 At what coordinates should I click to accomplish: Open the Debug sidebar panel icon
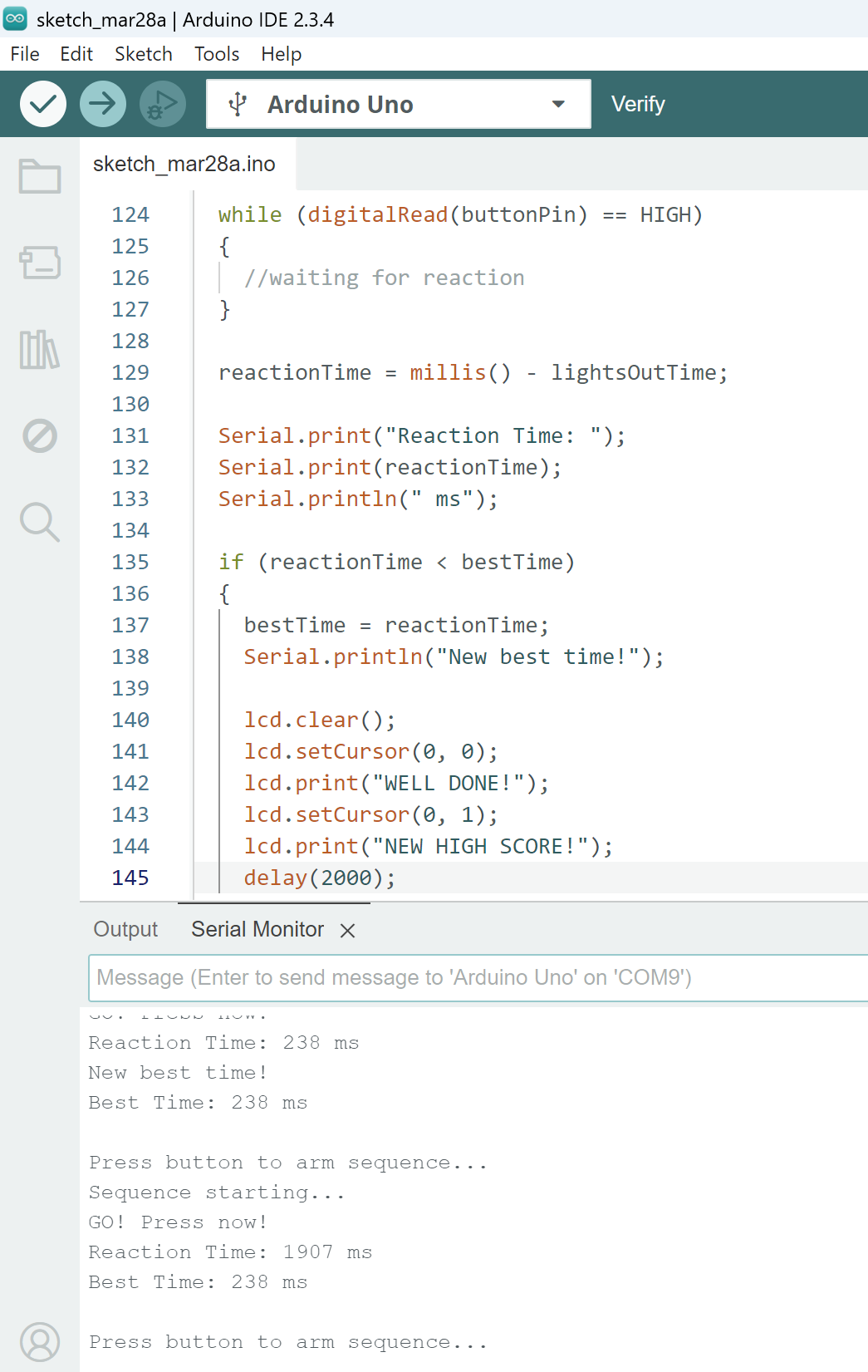click(x=40, y=435)
